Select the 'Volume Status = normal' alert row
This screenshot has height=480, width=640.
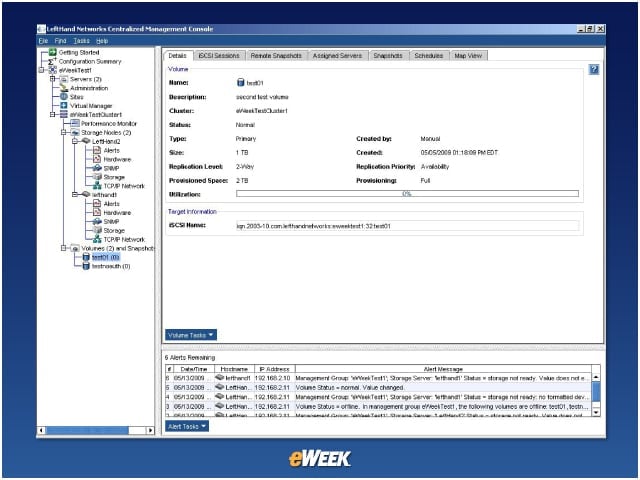[x=378, y=387]
